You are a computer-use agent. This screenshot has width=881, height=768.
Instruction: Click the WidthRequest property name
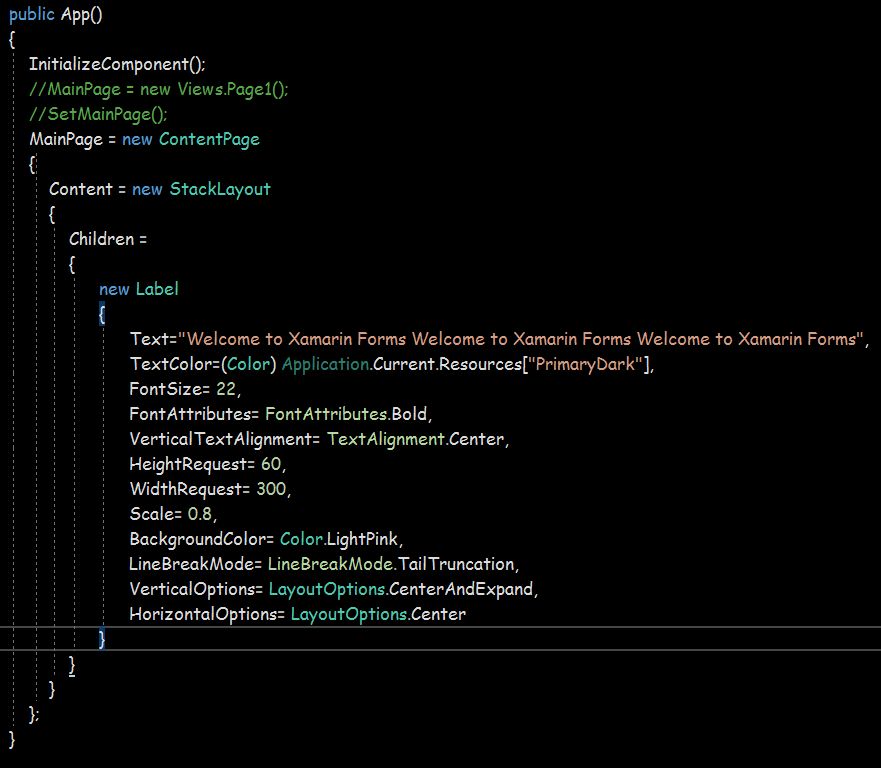[x=184, y=488]
